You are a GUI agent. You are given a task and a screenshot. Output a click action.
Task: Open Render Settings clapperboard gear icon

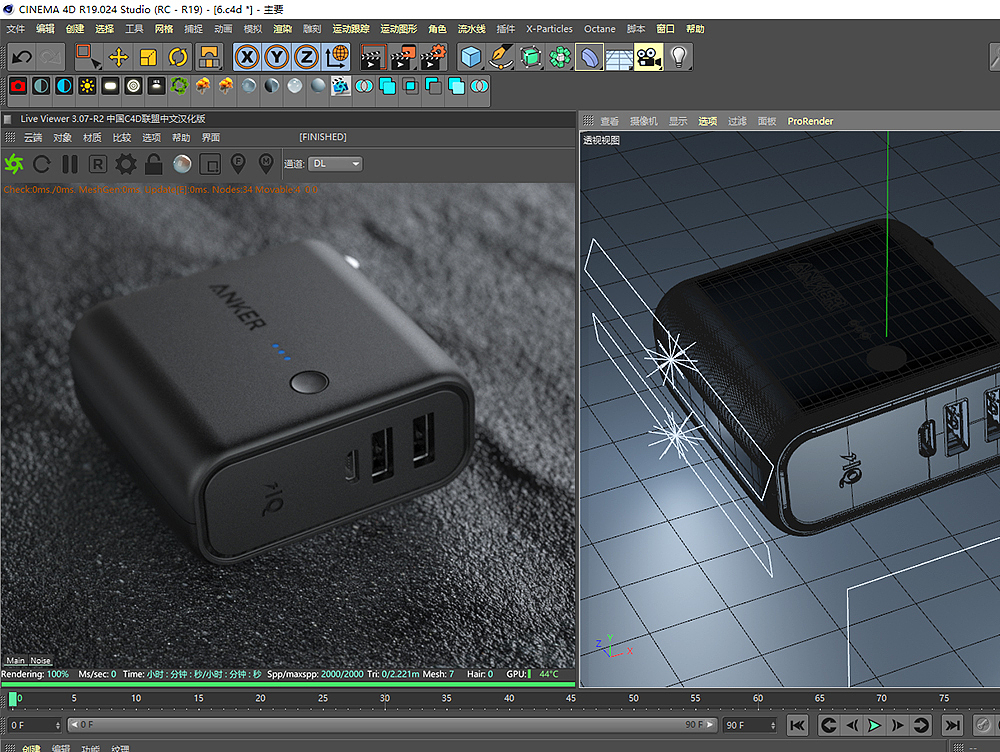[433, 57]
